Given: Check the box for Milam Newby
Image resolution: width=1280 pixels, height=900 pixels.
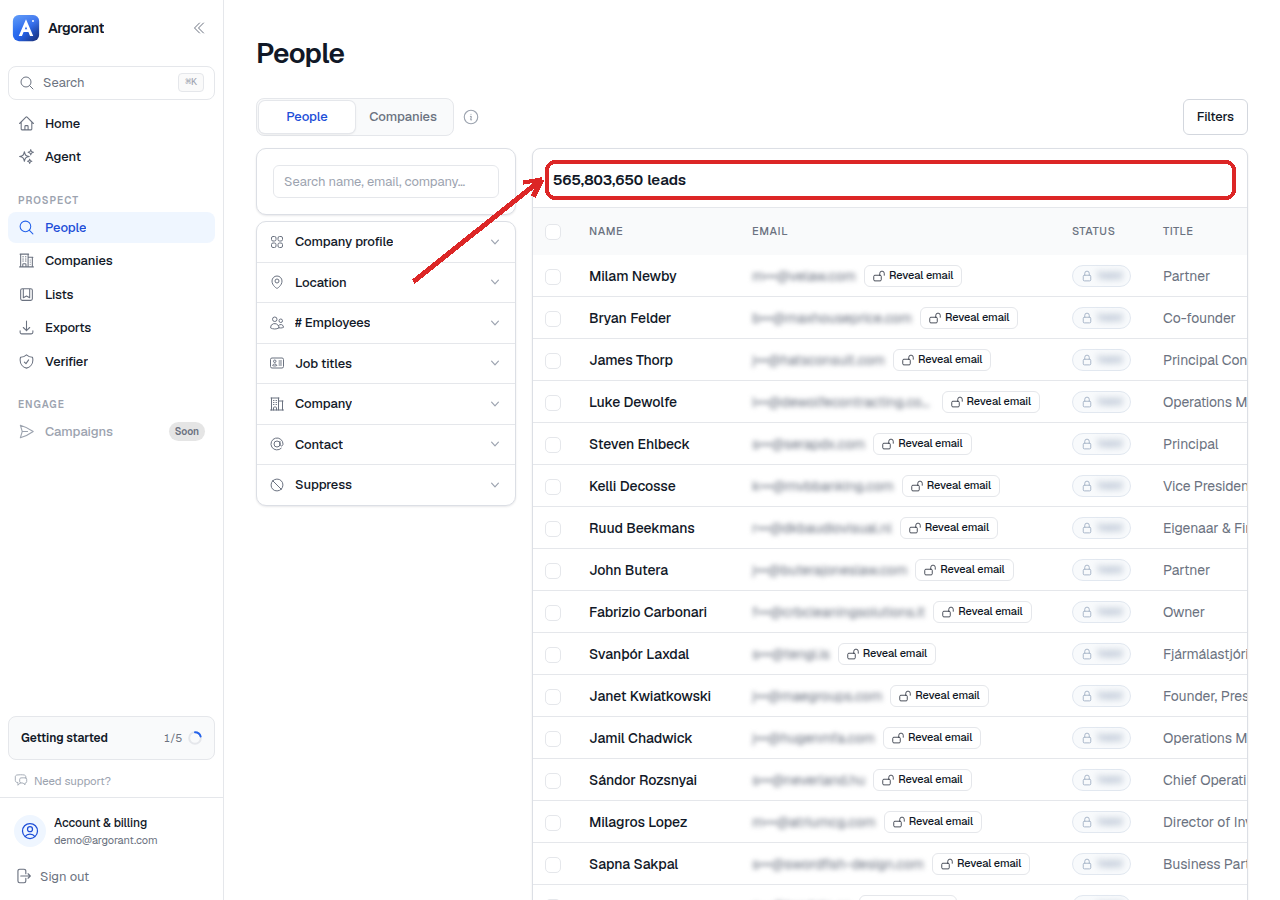Looking at the screenshot, I should point(553,277).
